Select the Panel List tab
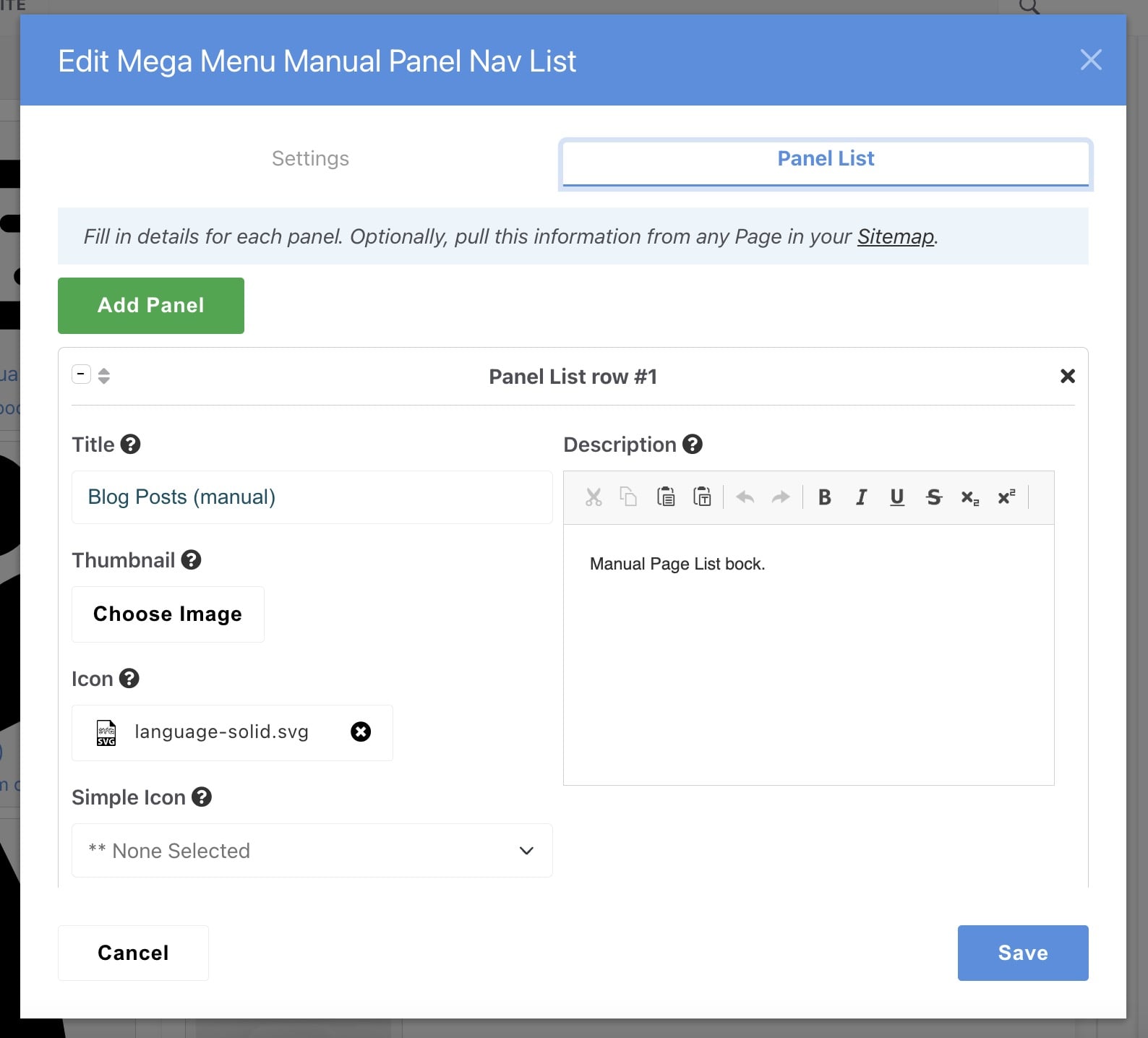The image size is (1148, 1038). pyautogui.click(x=826, y=159)
